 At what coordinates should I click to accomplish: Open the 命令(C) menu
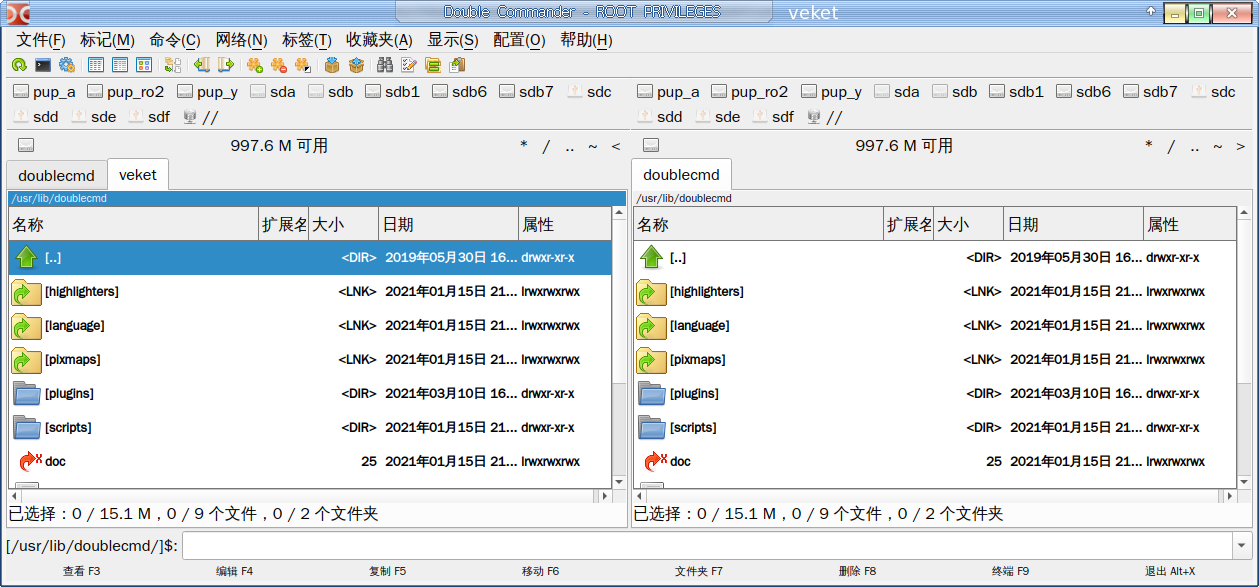coord(175,40)
